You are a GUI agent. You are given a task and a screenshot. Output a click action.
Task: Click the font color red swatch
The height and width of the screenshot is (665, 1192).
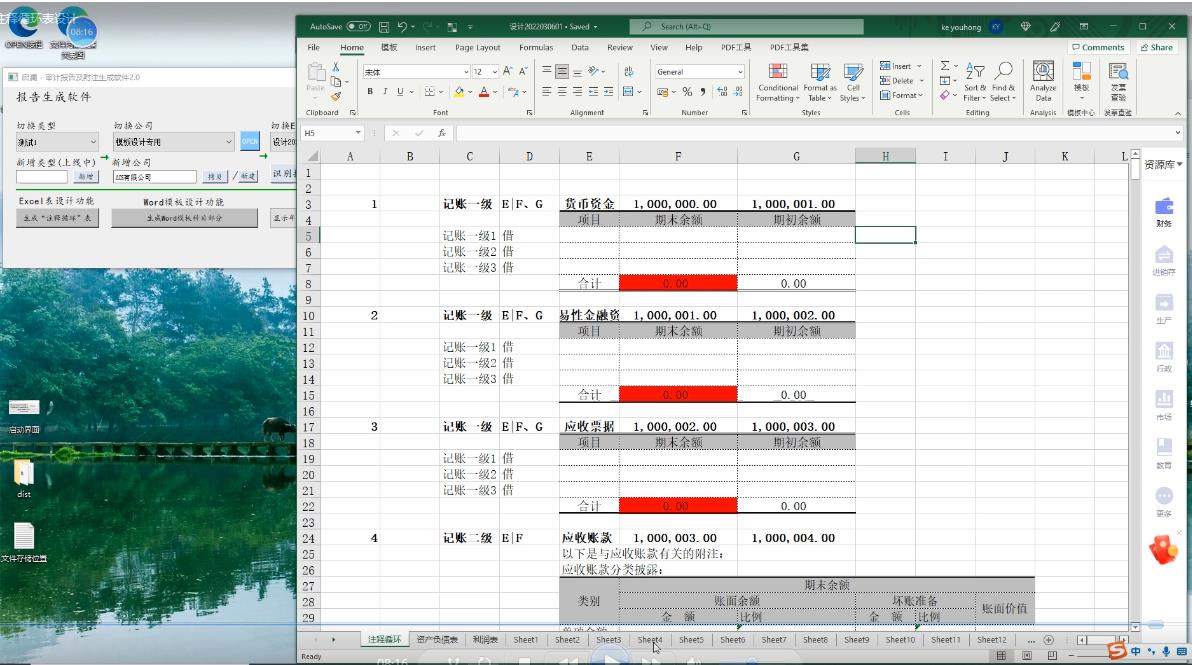[x=484, y=92]
